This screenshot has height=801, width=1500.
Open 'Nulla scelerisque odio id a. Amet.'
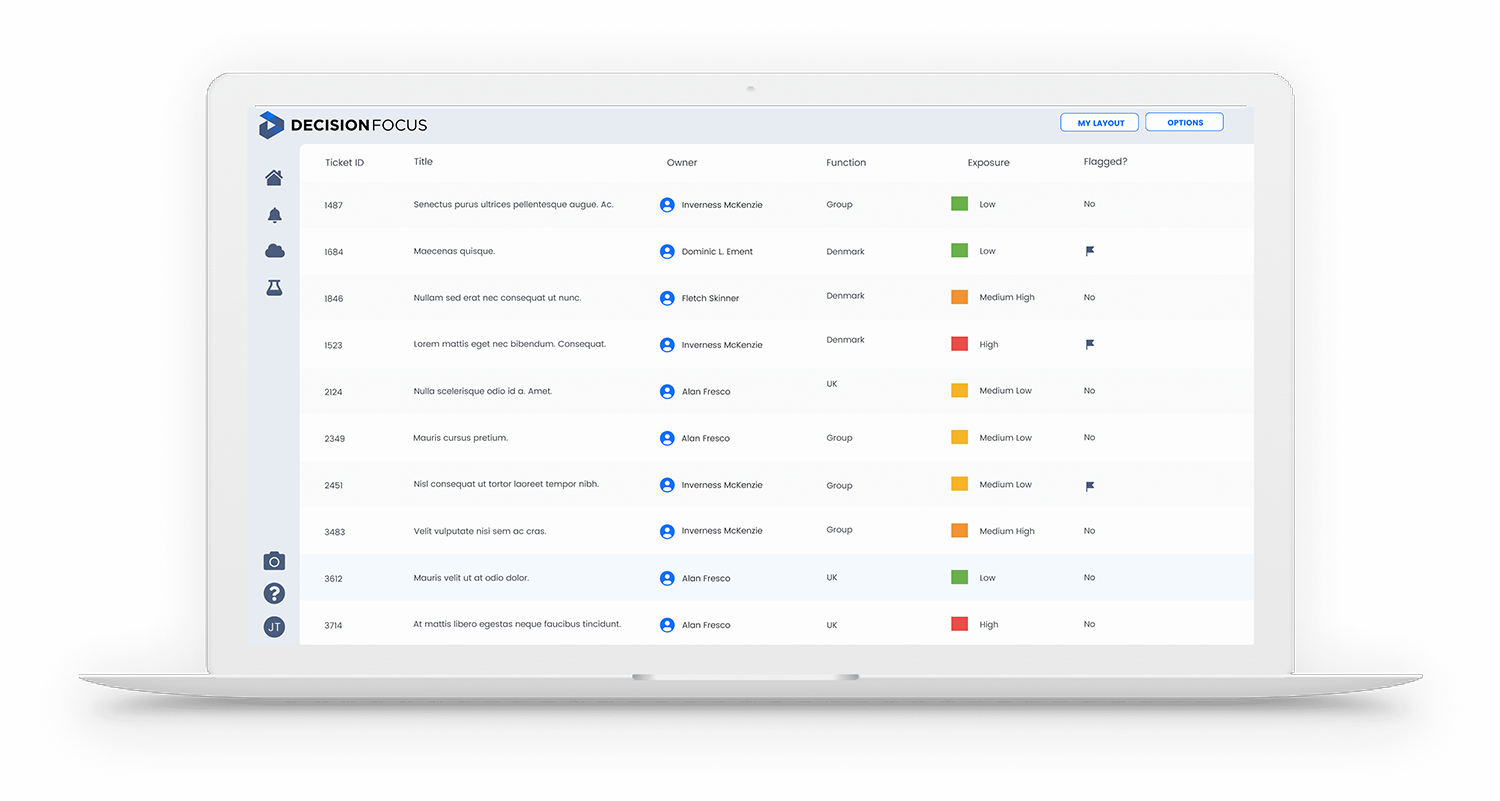482,391
